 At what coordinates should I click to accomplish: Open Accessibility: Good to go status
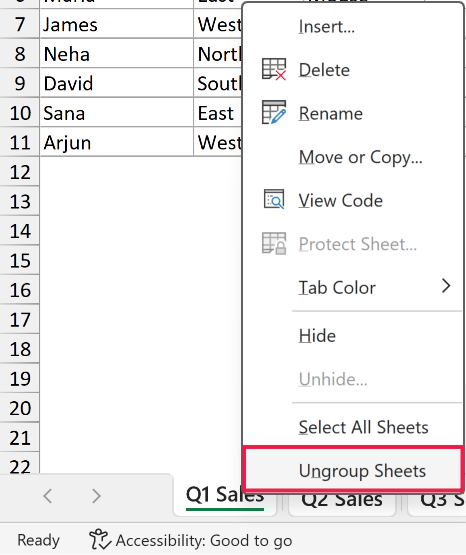click(x=190, y=540)
